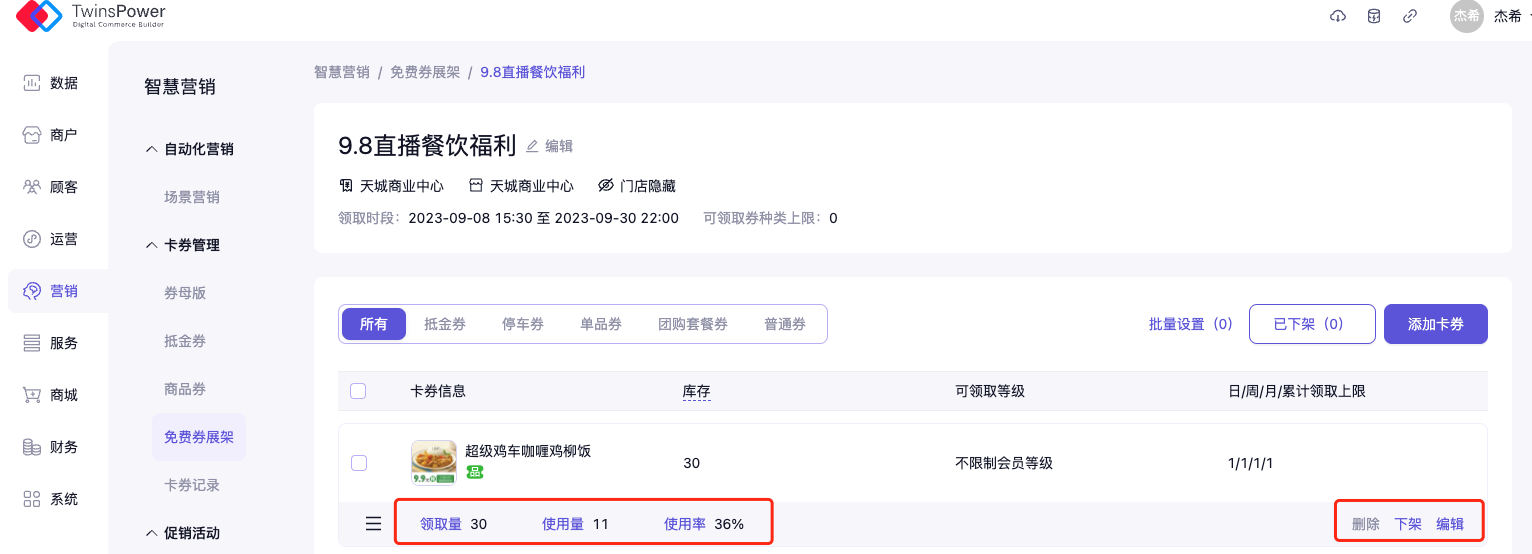Click the pencil 编辑 next to page title
Screen dimensions: 1532x554
coord(549,146)
